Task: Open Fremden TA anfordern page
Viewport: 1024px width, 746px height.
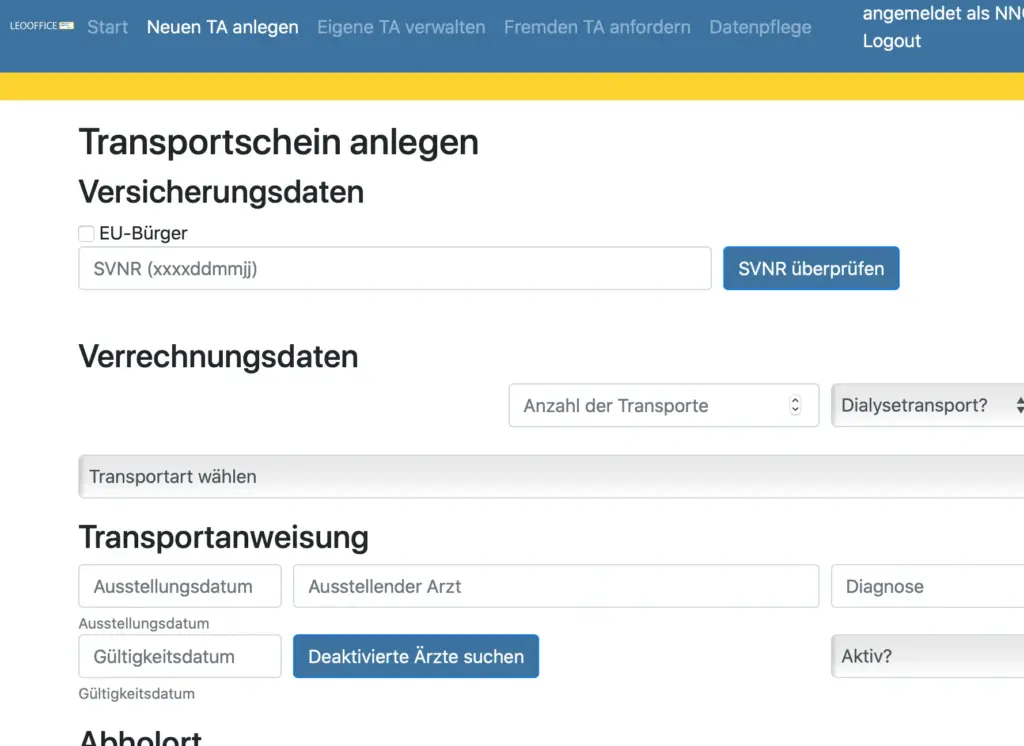Action: [597, 27]
